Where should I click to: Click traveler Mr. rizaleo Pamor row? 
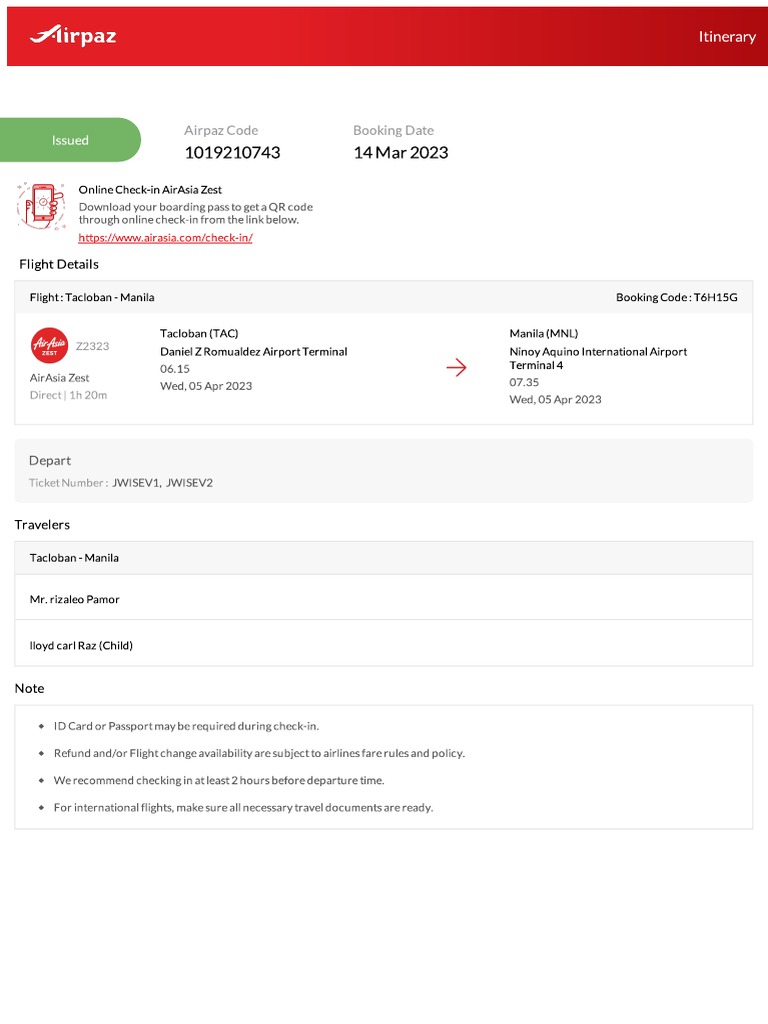point(384,598)
